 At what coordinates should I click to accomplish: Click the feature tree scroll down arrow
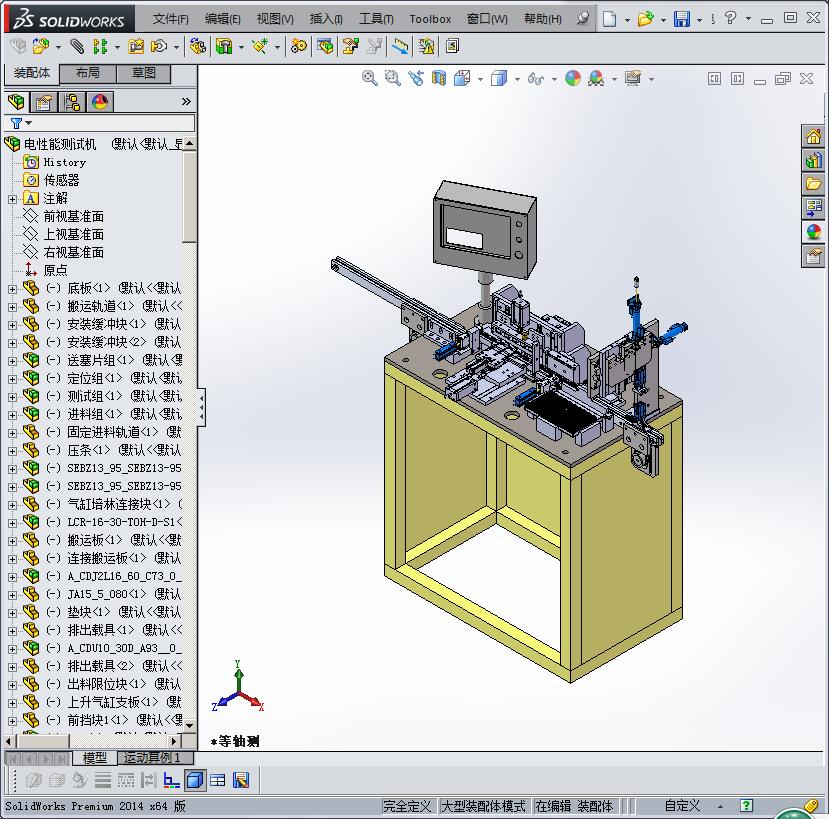189,725
